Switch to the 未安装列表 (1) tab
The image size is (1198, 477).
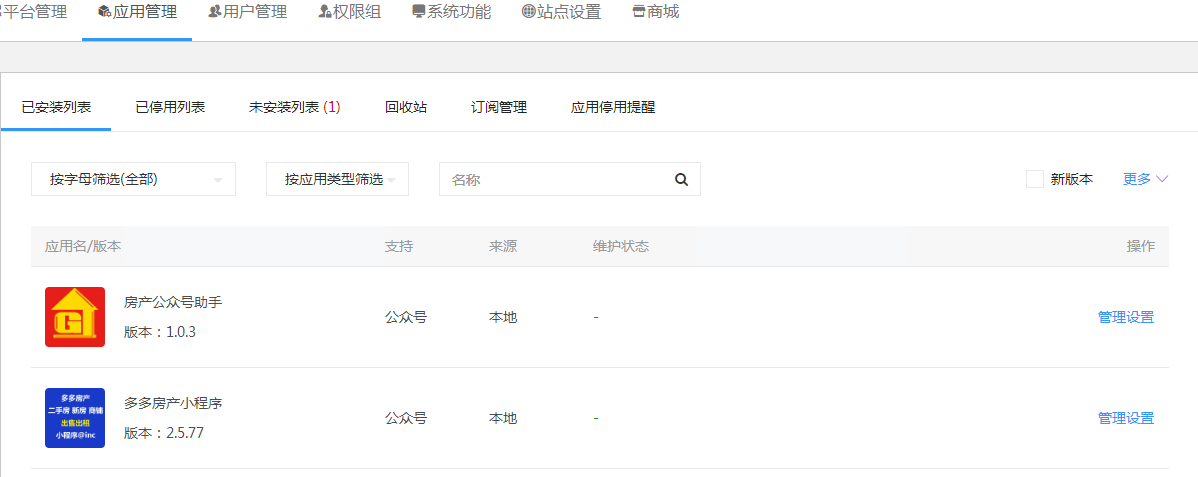(295, 108)
